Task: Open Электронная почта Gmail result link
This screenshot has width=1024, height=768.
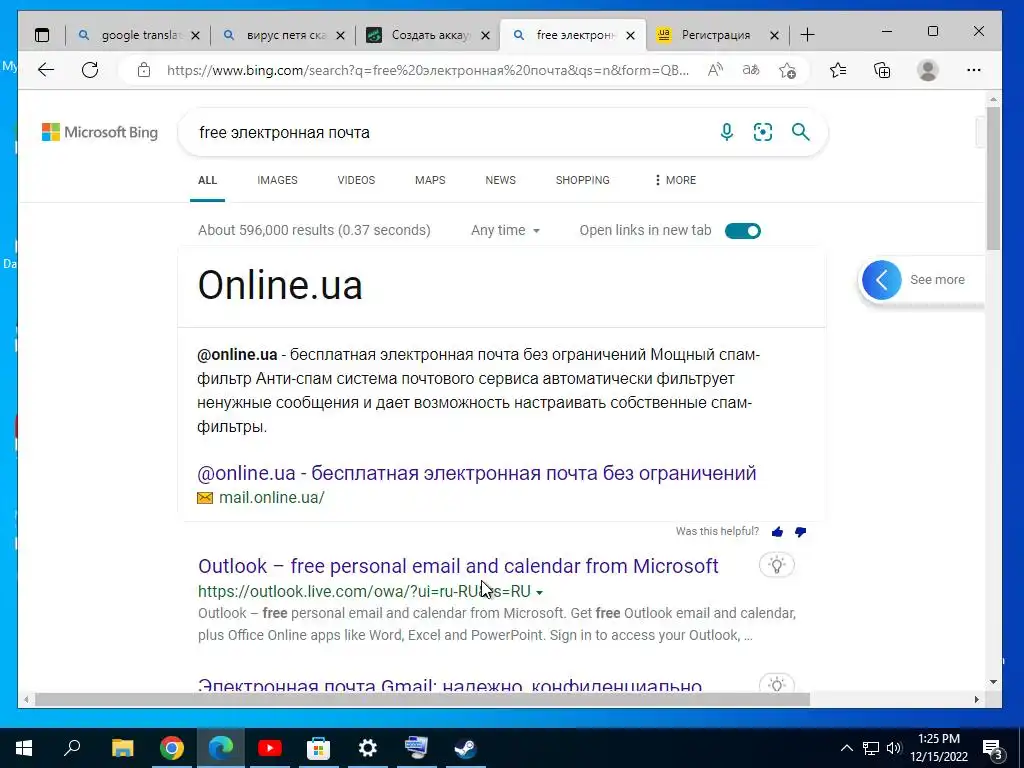Action: [x=450, y=685]
